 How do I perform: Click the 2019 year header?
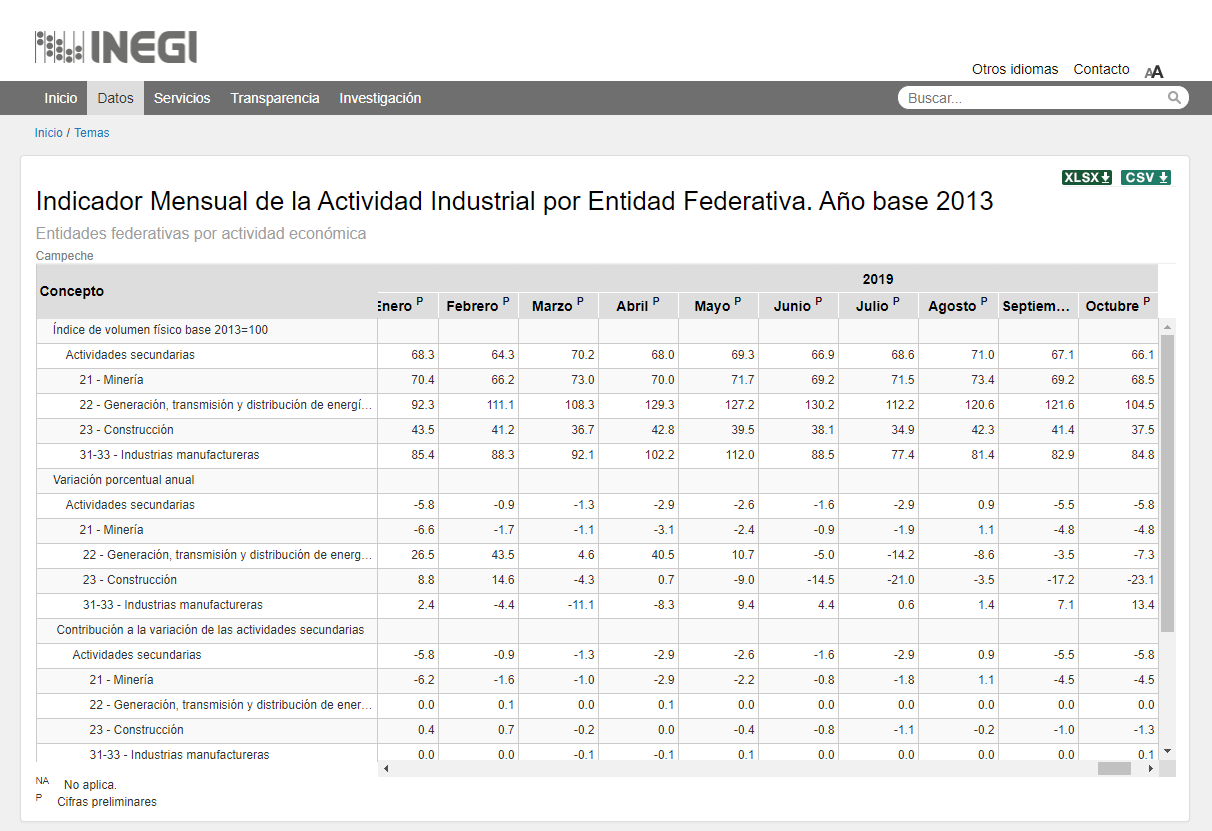[878, 279]
